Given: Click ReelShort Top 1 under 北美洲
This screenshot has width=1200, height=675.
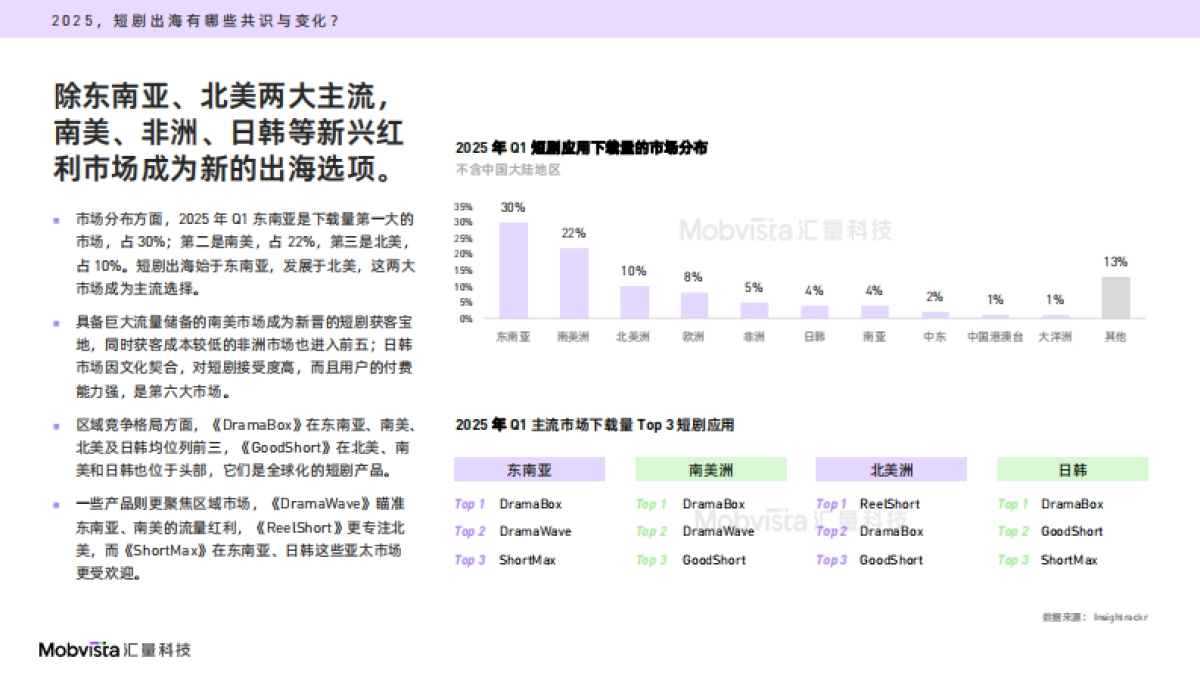Looking at the screenshot, I should click(x=889, y=504).
